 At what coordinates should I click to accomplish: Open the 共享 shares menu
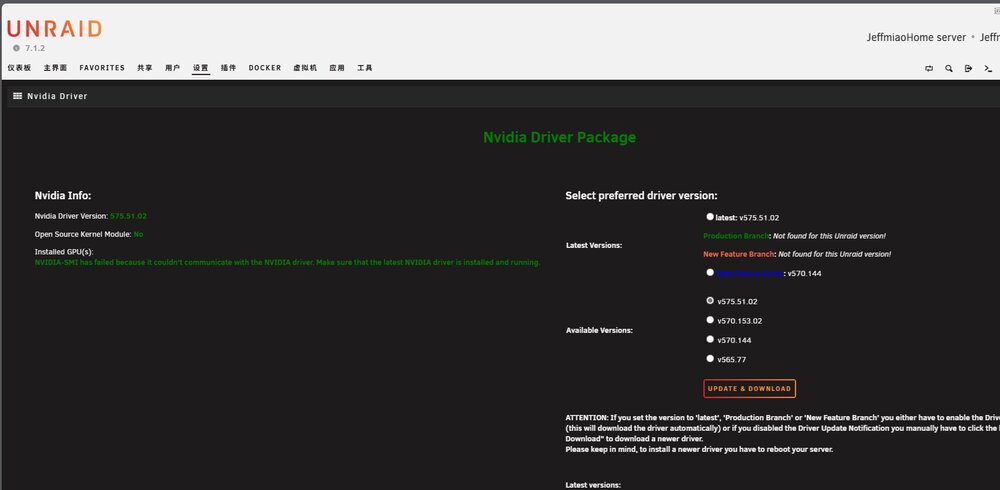pos(145,68)
